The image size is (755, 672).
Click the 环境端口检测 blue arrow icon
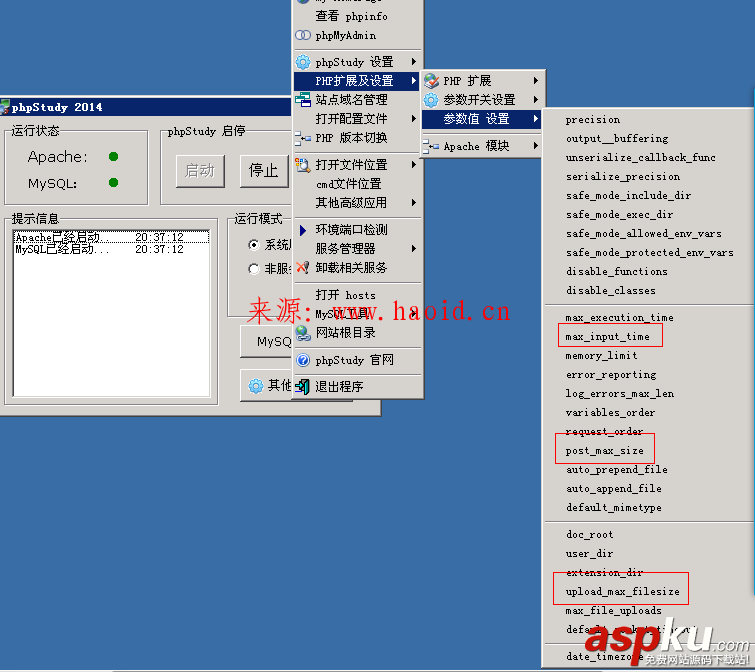point(303,230)
